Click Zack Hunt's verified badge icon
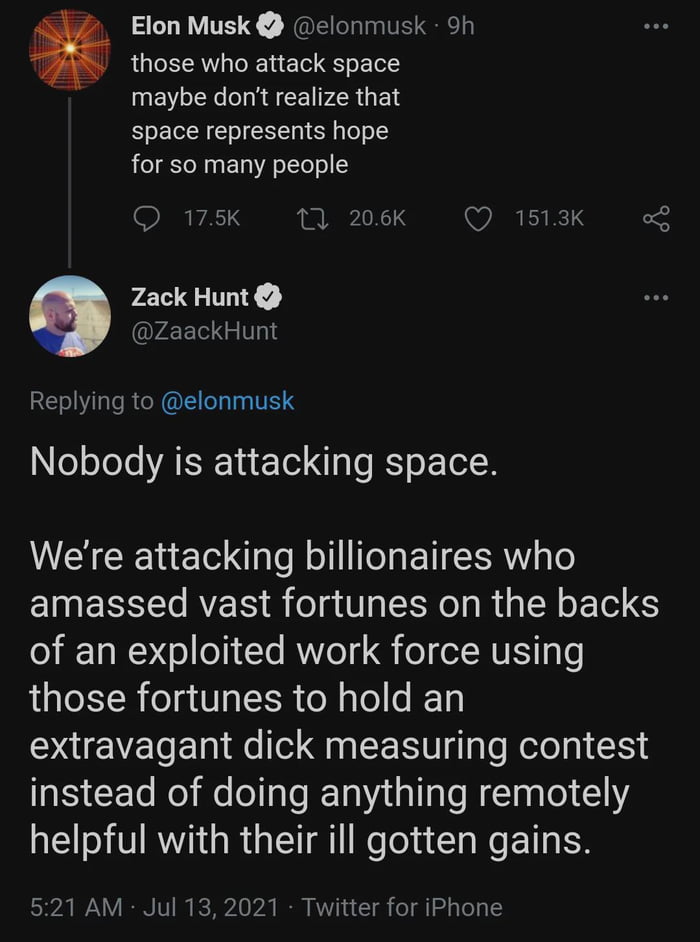Screen dimensions: 700x942 click(x=265, y=296)
